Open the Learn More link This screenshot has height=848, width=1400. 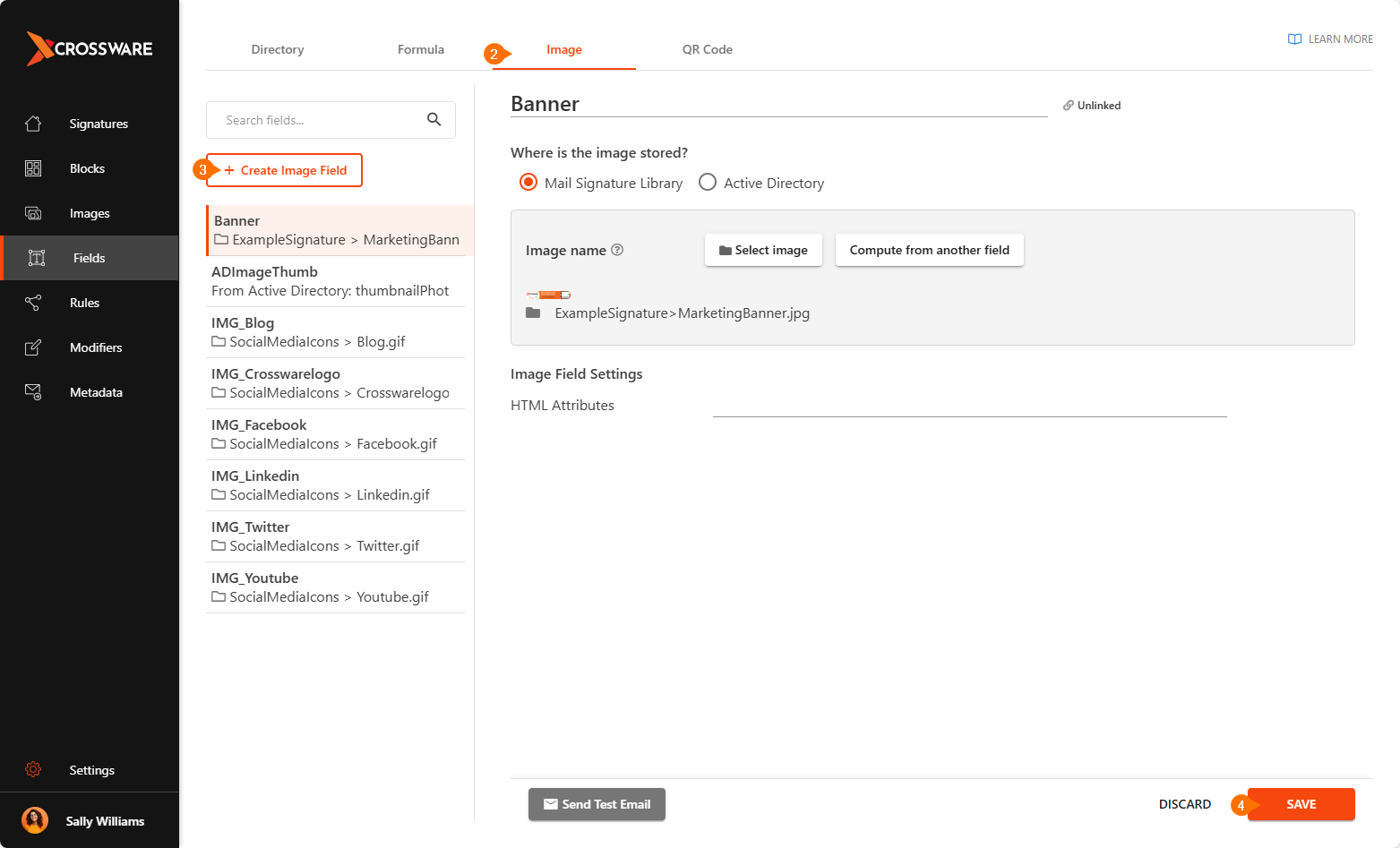pos(1330,39)
